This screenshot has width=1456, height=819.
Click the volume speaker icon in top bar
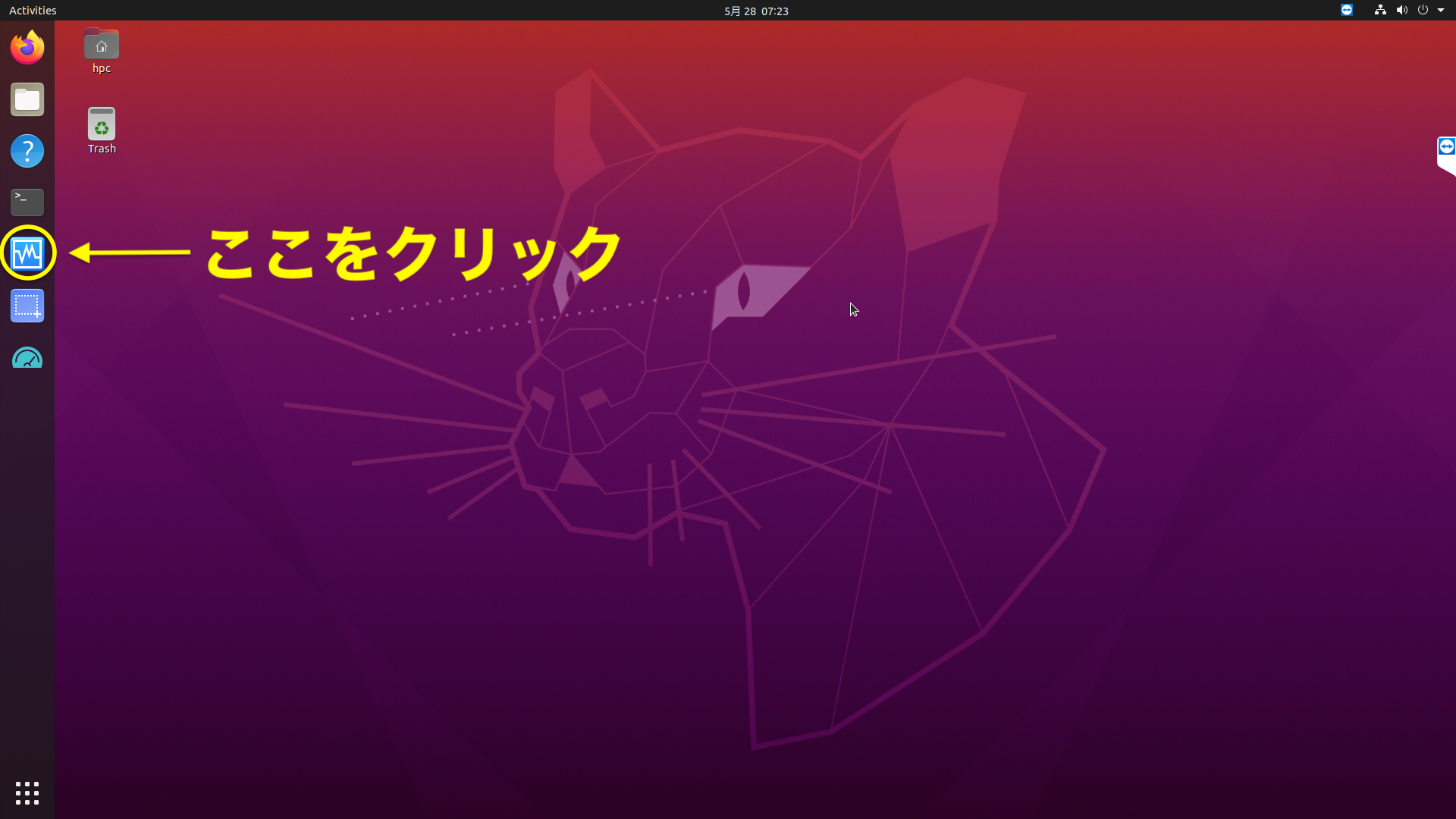tap(1401, 11)
